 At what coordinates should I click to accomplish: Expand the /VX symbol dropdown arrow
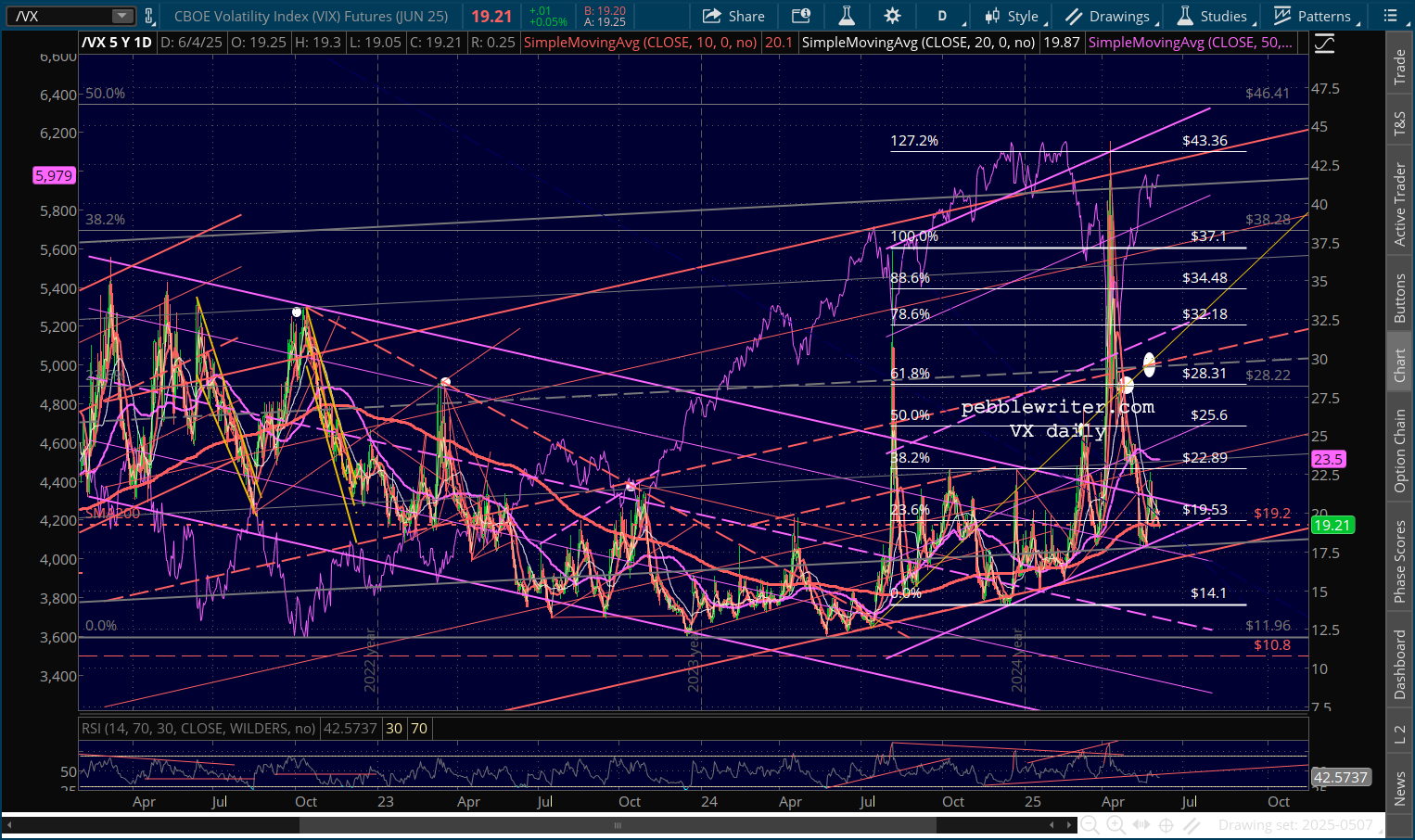(122, 16)
